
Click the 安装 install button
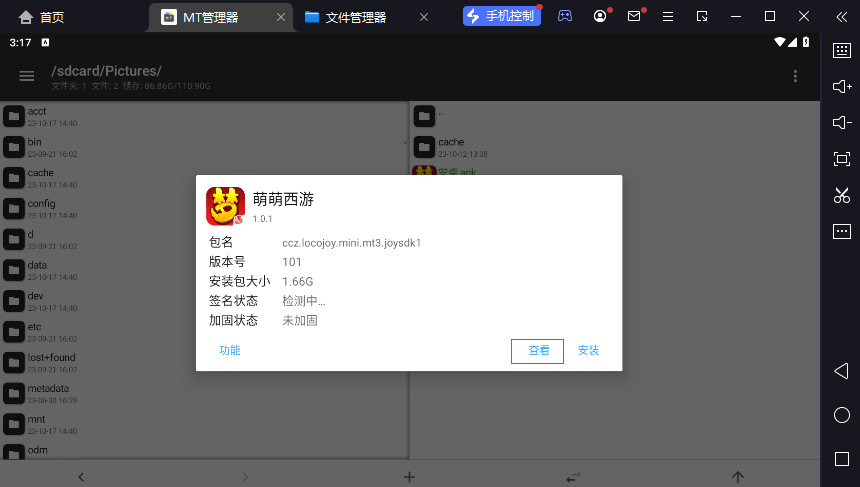[589, 350]
